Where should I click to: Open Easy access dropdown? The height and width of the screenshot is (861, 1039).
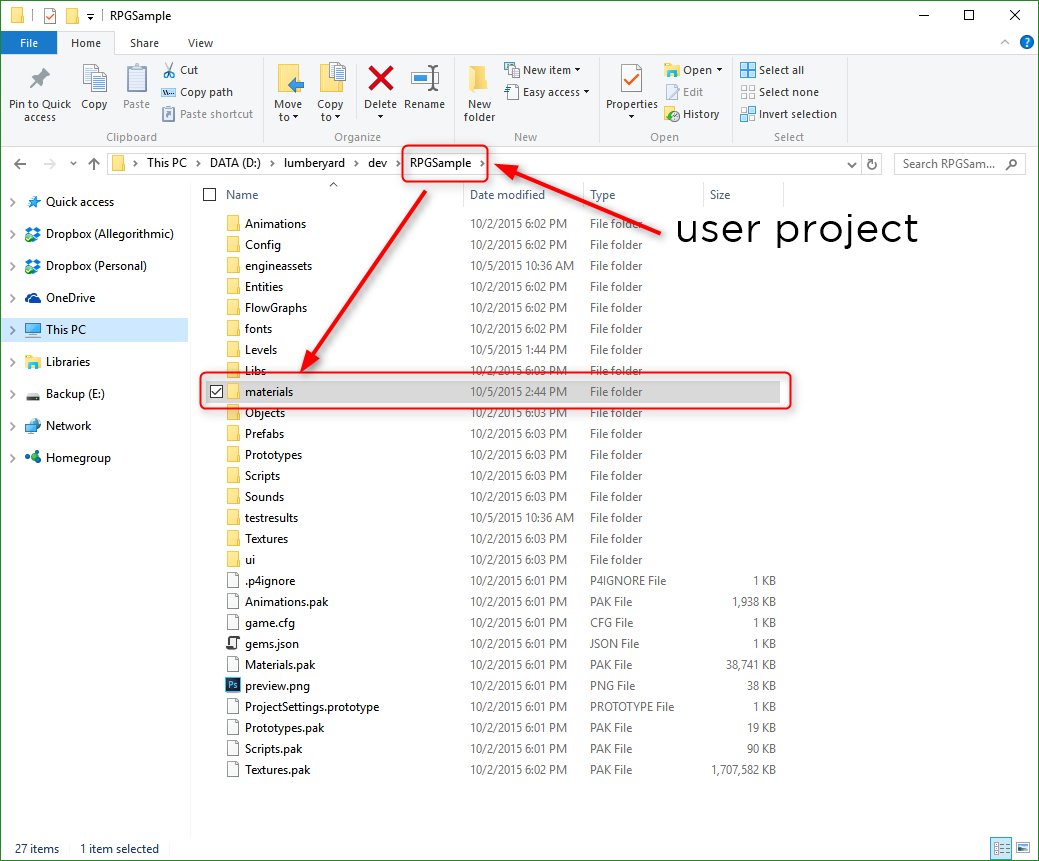[547, 92]
